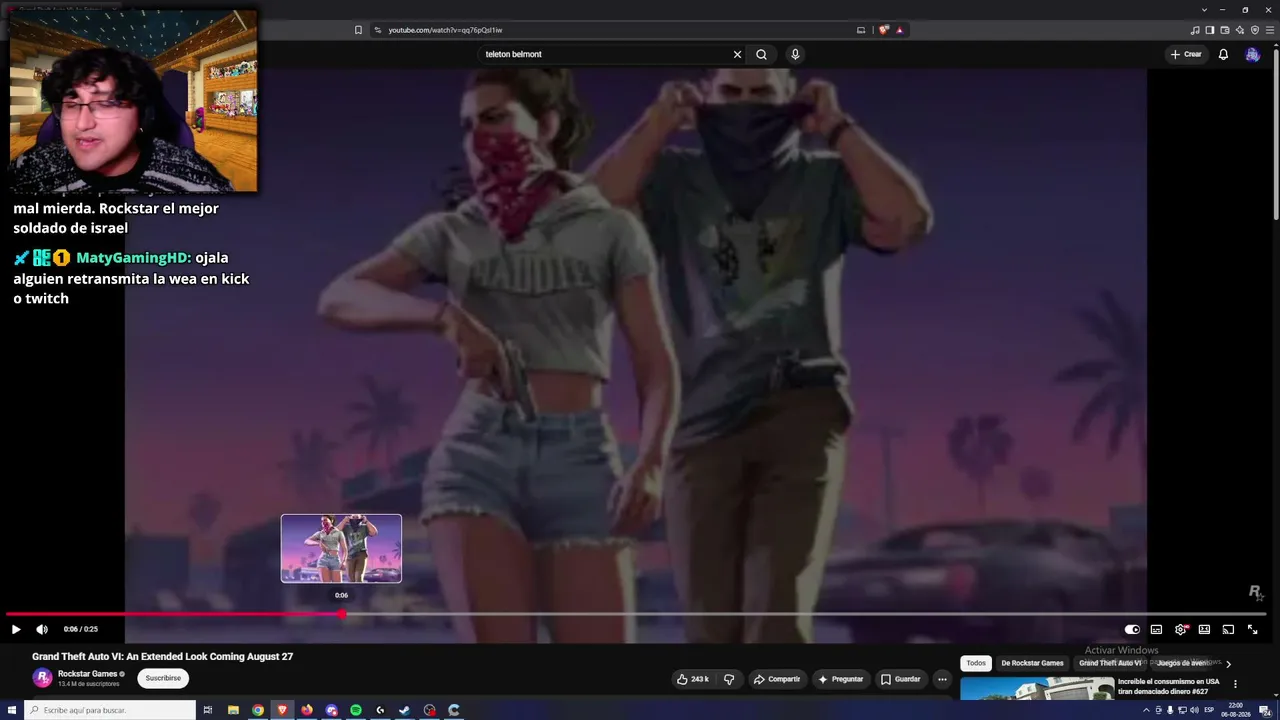Open the system volume speaker icon

pos(1194,710)
